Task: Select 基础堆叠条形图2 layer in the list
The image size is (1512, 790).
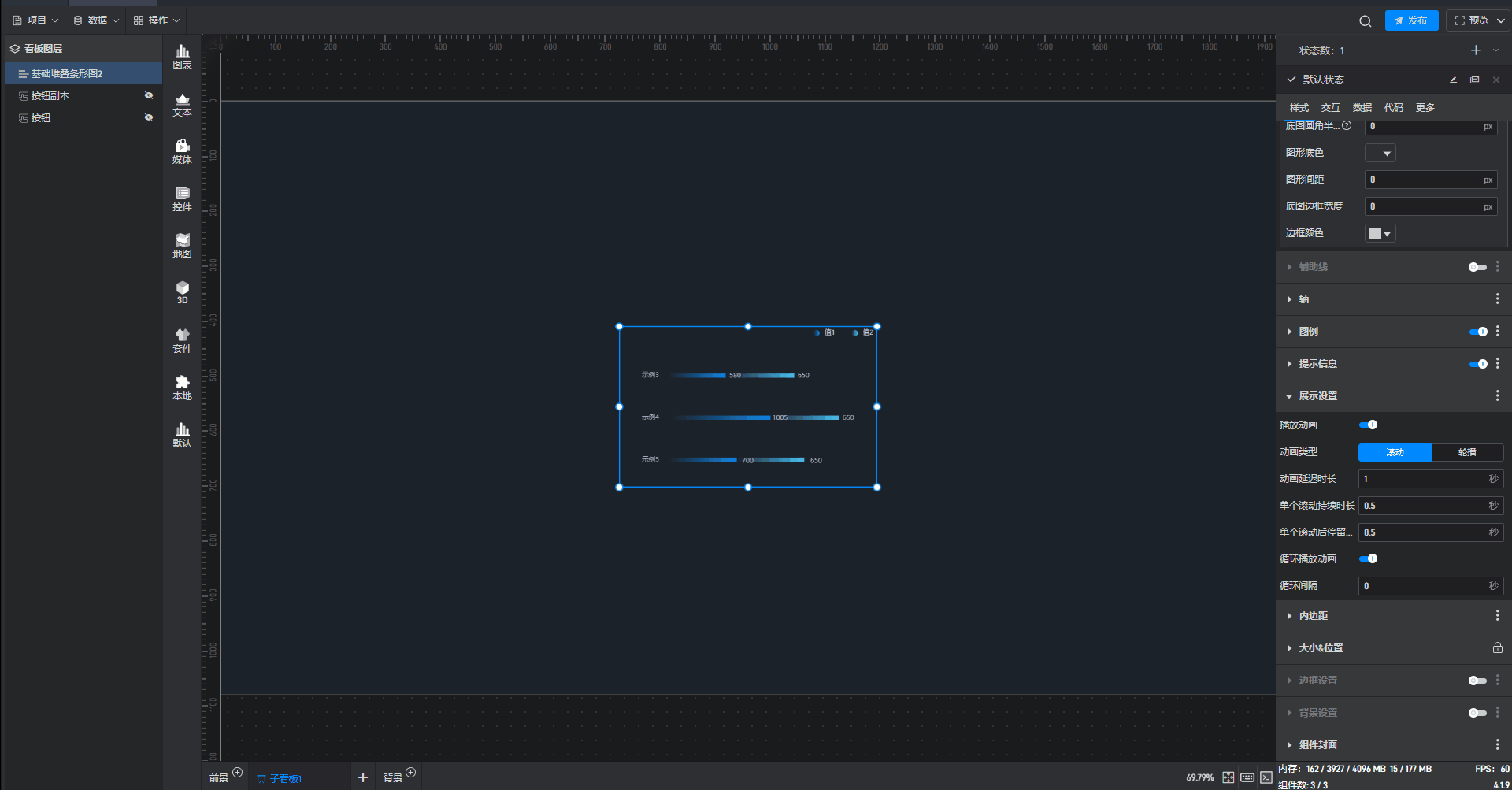Action: (83, 73)
